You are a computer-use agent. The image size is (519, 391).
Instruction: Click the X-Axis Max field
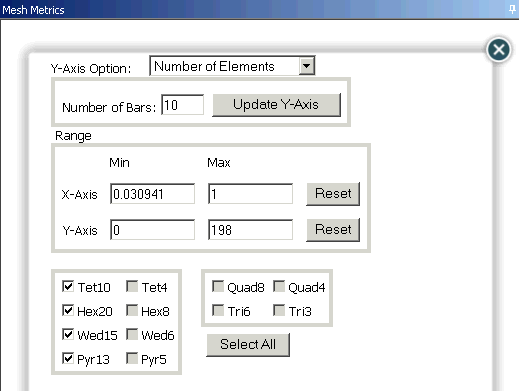click(x=250, y=194)
